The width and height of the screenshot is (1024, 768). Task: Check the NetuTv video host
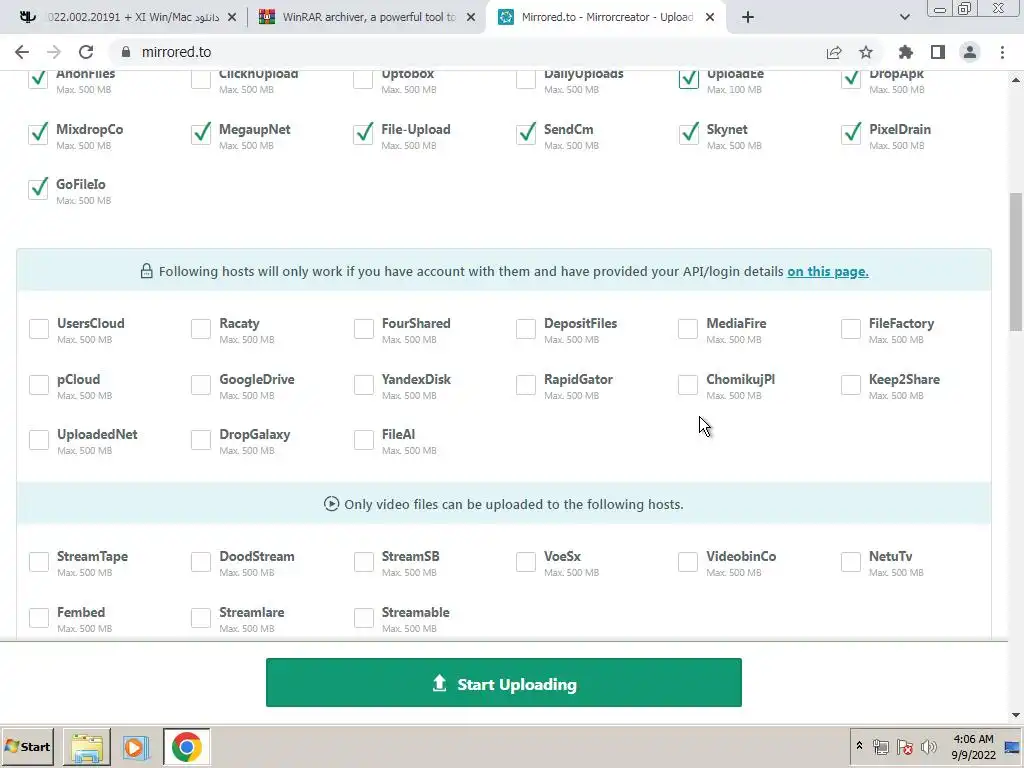pyautogui.click(x=851, y=562)
